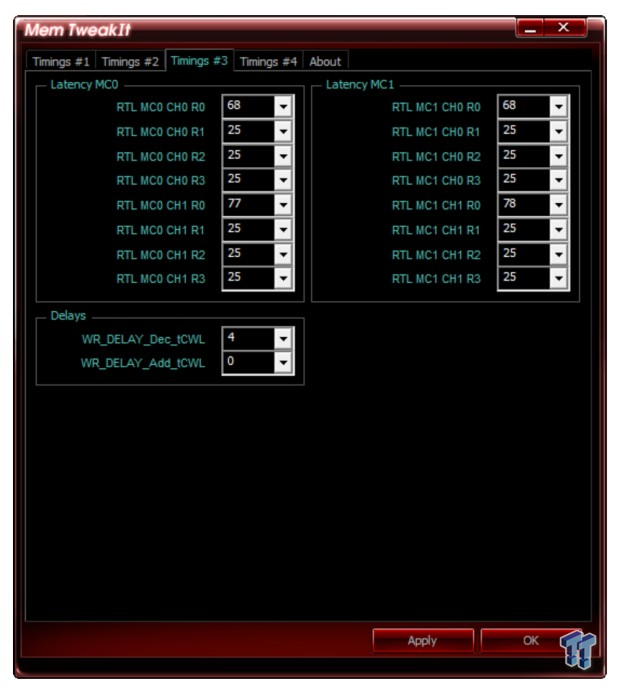
Task: Select the Timings #3 tab
Action: [x=199, y=60]
